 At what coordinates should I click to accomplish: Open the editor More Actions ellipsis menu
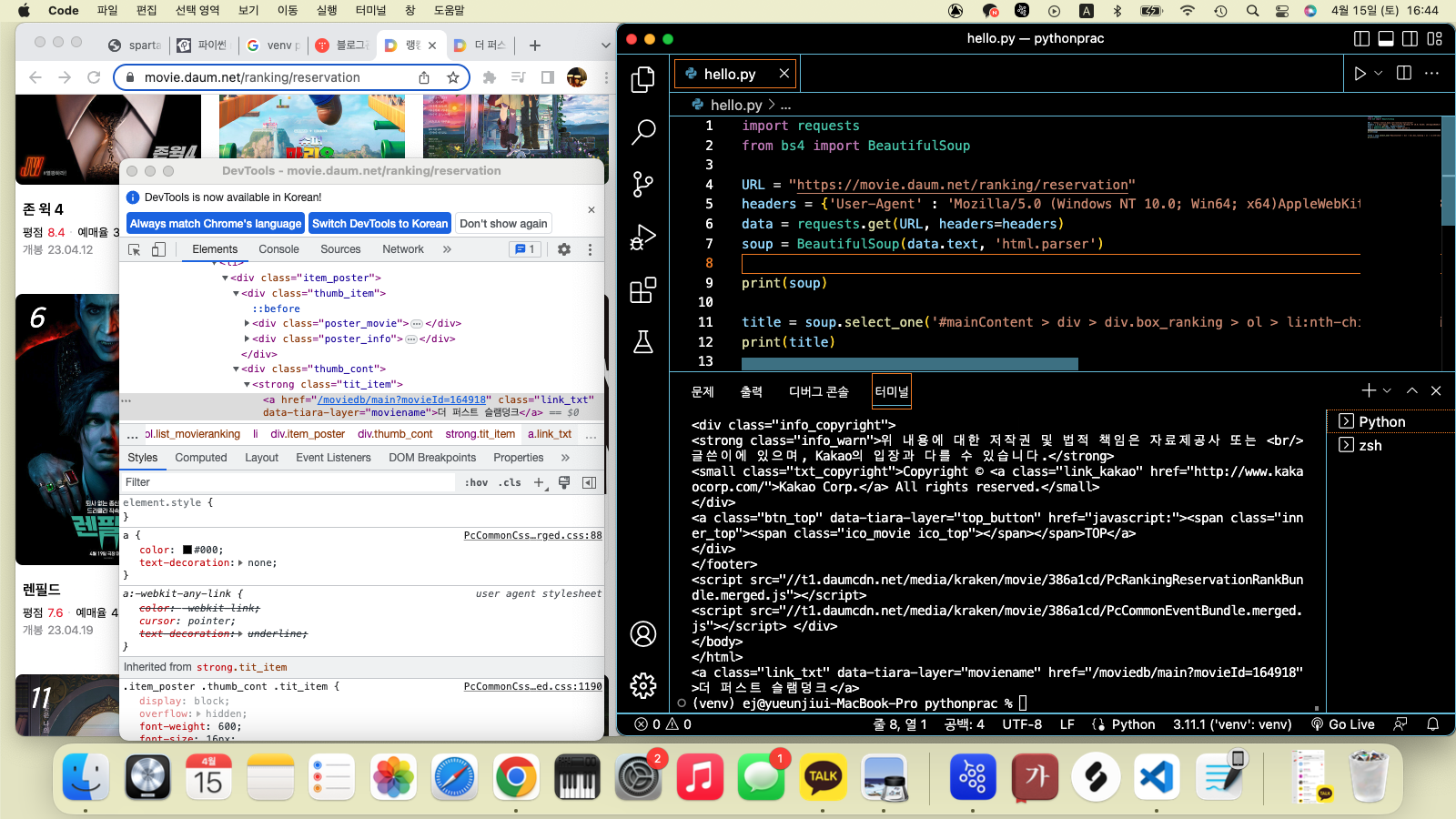[x=1431, y=73]
